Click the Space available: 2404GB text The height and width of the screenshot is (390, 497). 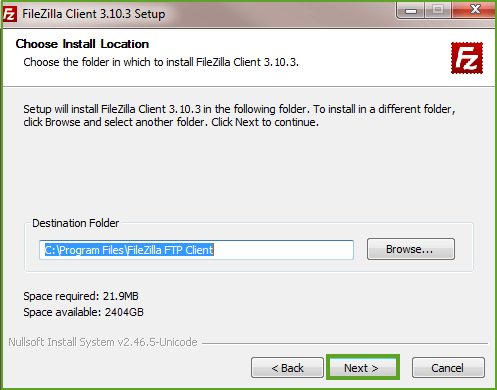tap(83, 312)
